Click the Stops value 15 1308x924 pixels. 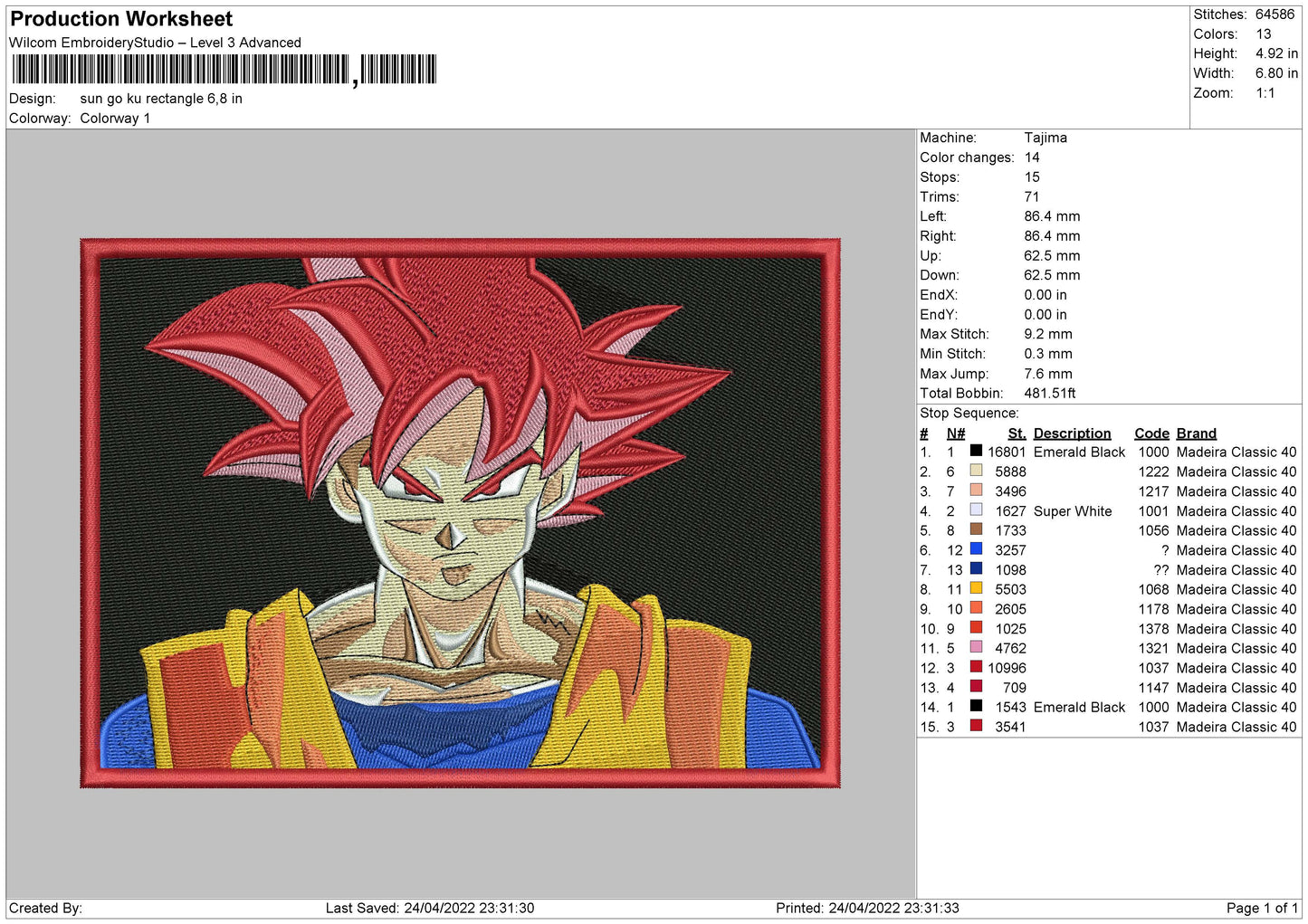click(x=1032, y=177)
